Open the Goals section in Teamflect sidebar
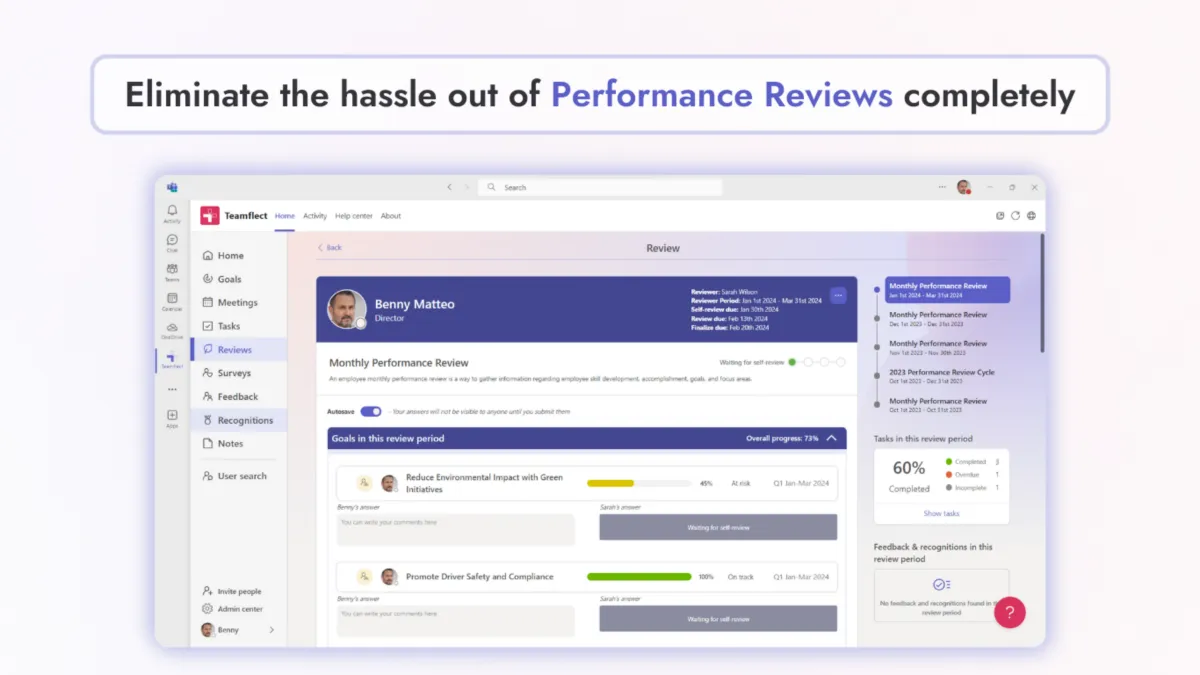 (230, 278)
